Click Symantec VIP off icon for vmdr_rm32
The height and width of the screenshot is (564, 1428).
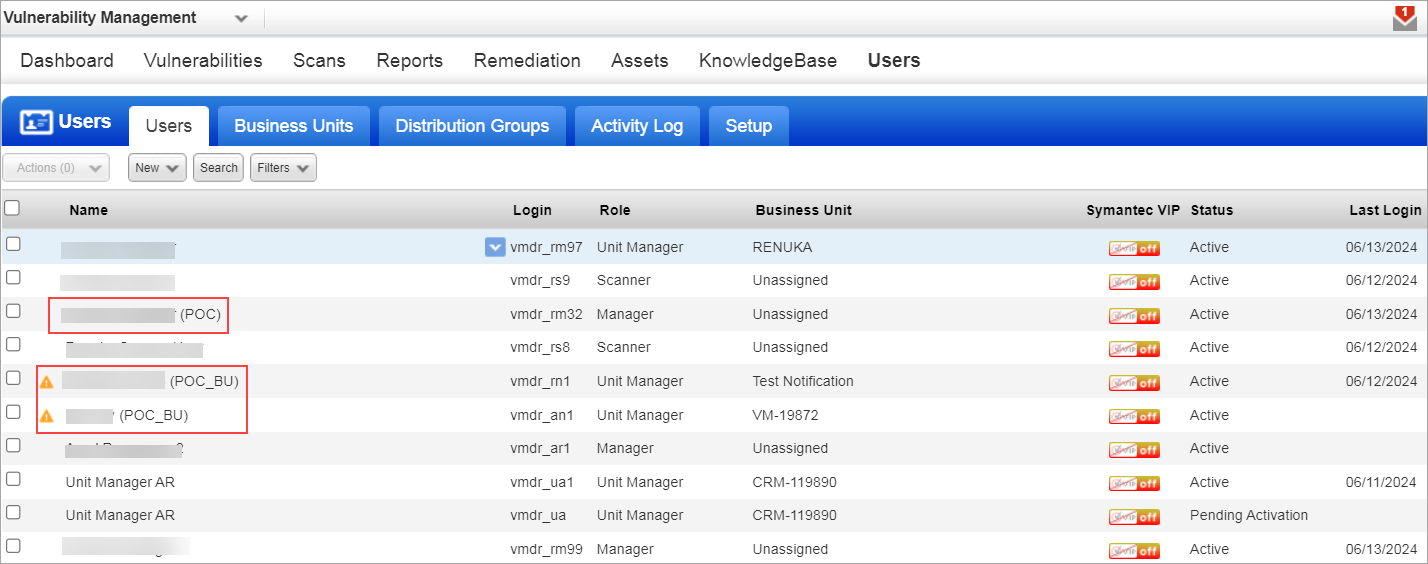1133,315
